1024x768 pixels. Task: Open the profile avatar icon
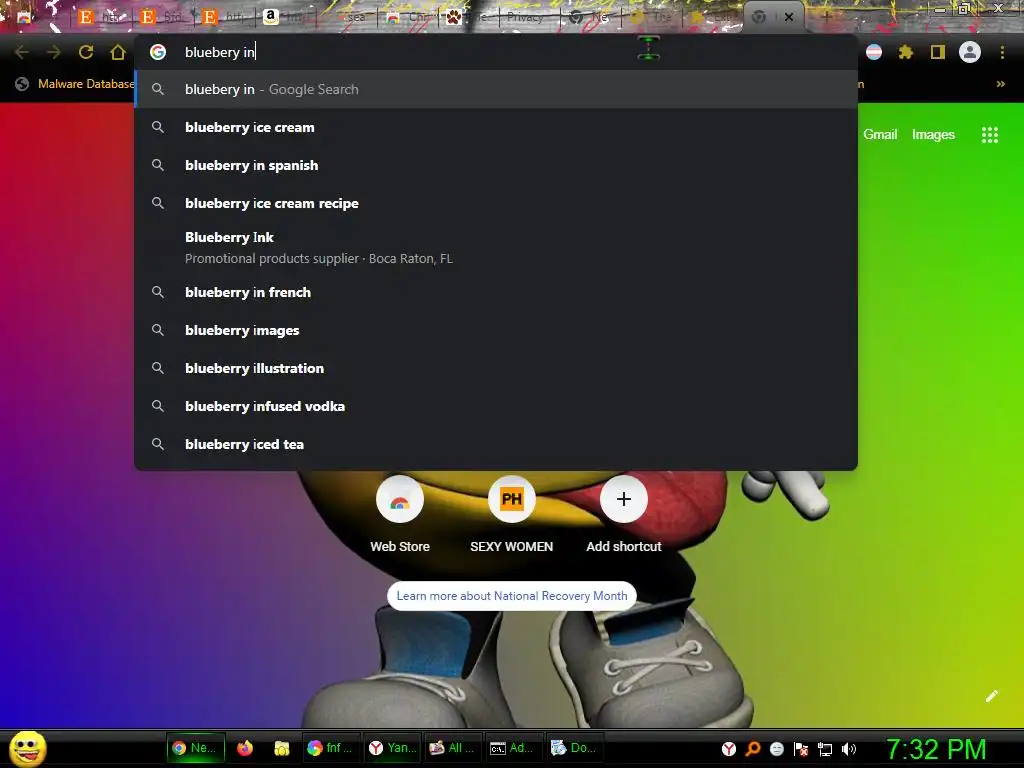tap(970, 52)
